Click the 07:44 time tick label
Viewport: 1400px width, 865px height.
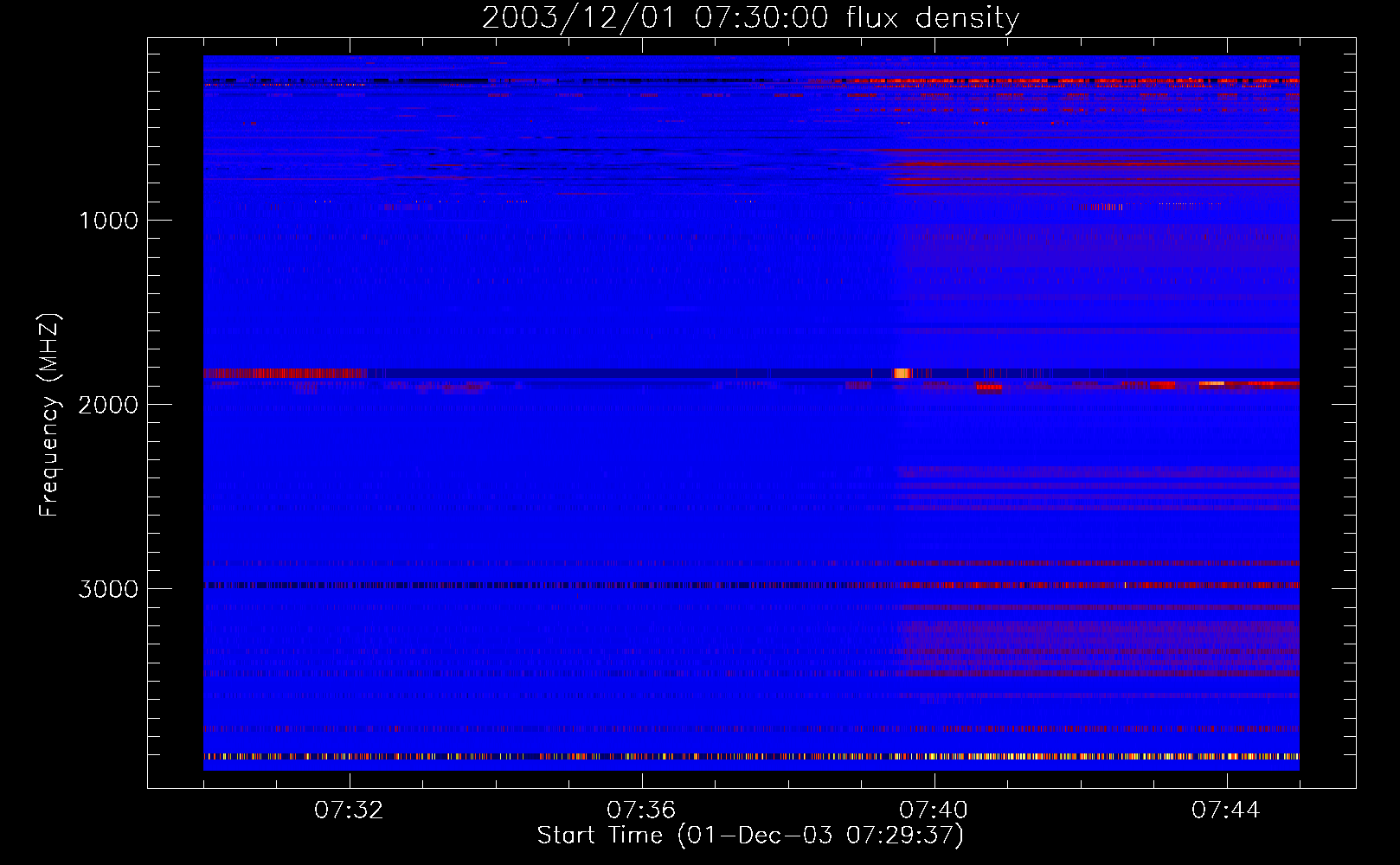(1226, 811)
